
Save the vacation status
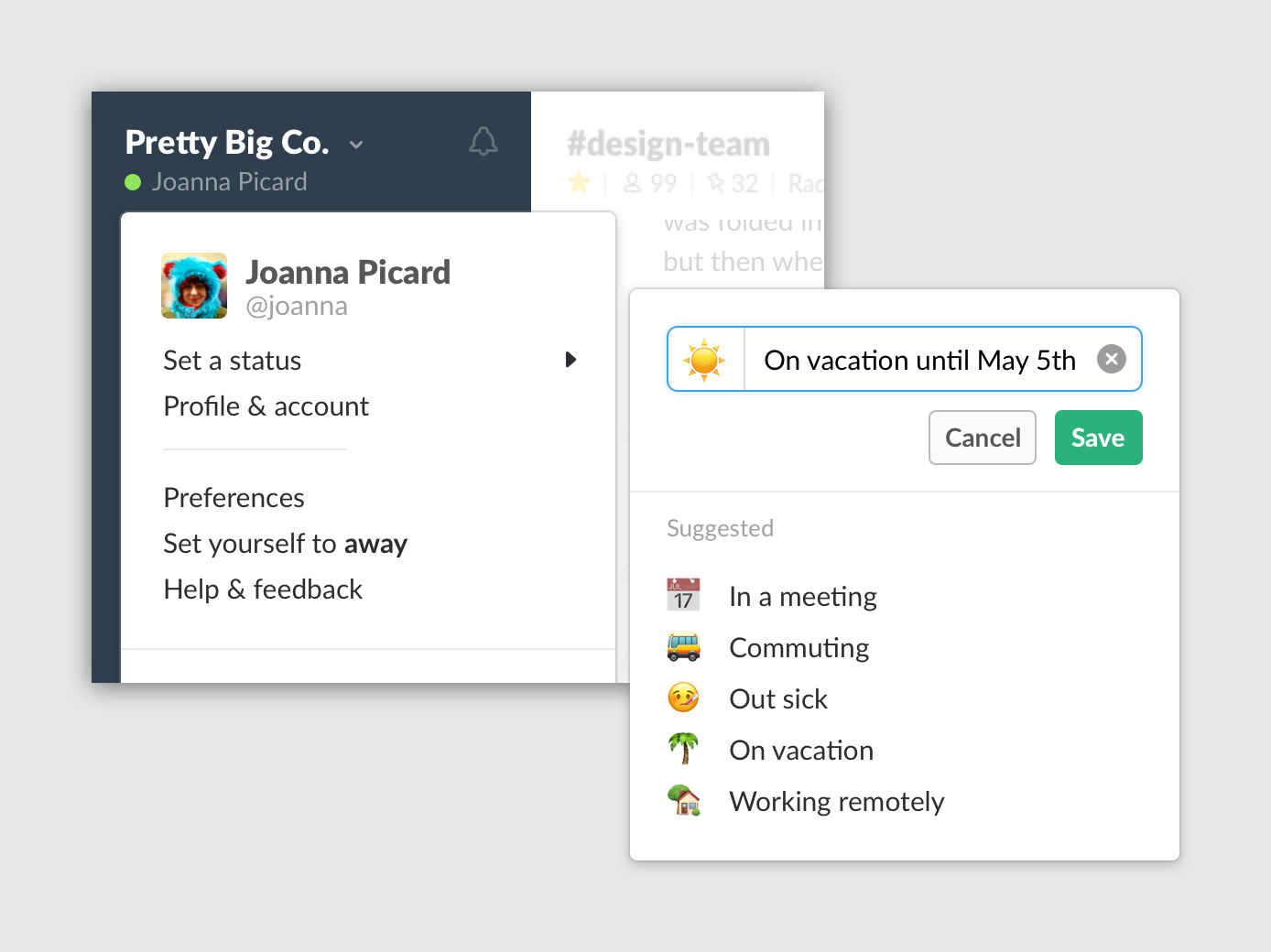coord(1098,438)
